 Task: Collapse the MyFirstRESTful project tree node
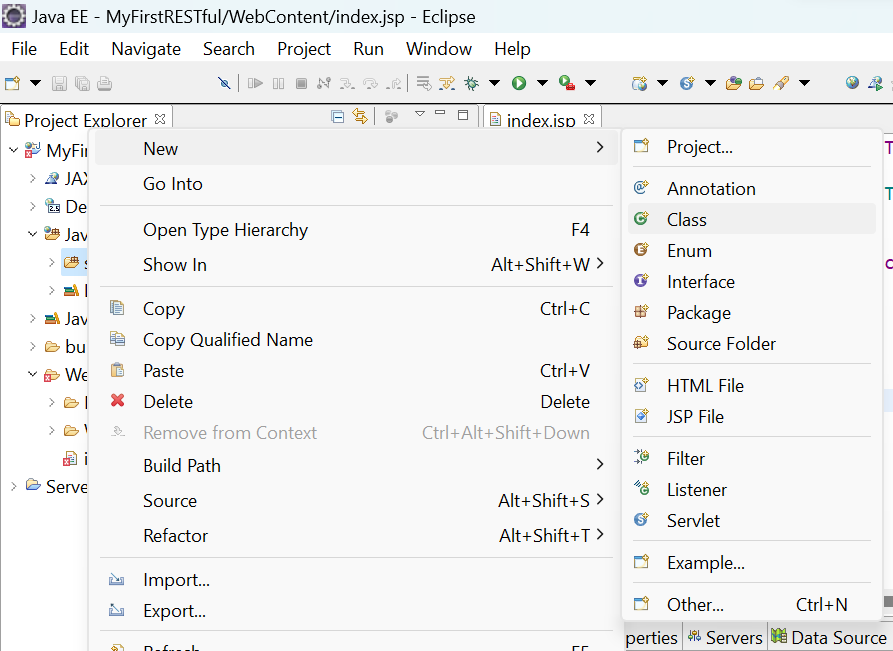pyautogui.click(x=14, y=150)
